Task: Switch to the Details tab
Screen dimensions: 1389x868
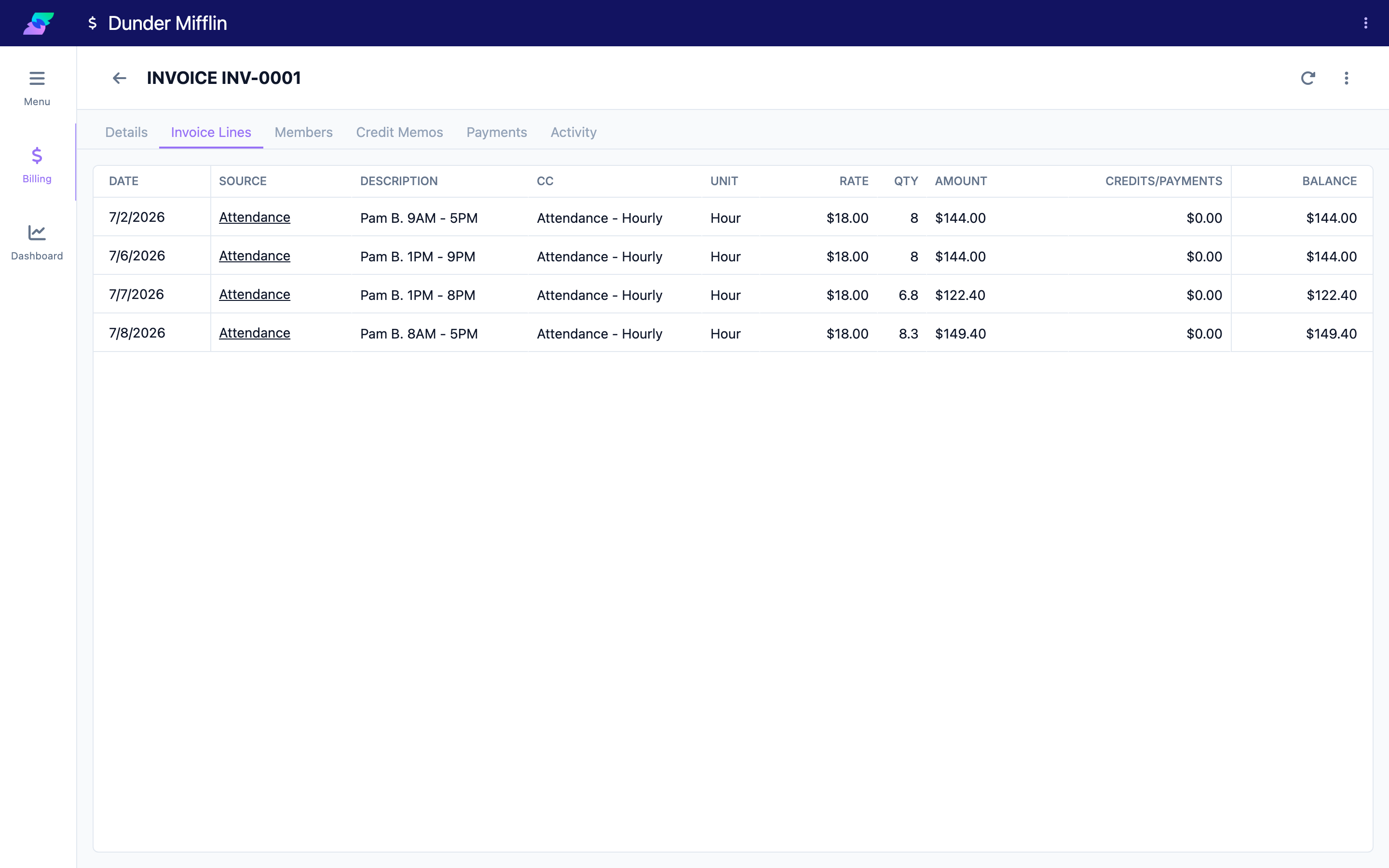Action: click(x=126, y=132)
